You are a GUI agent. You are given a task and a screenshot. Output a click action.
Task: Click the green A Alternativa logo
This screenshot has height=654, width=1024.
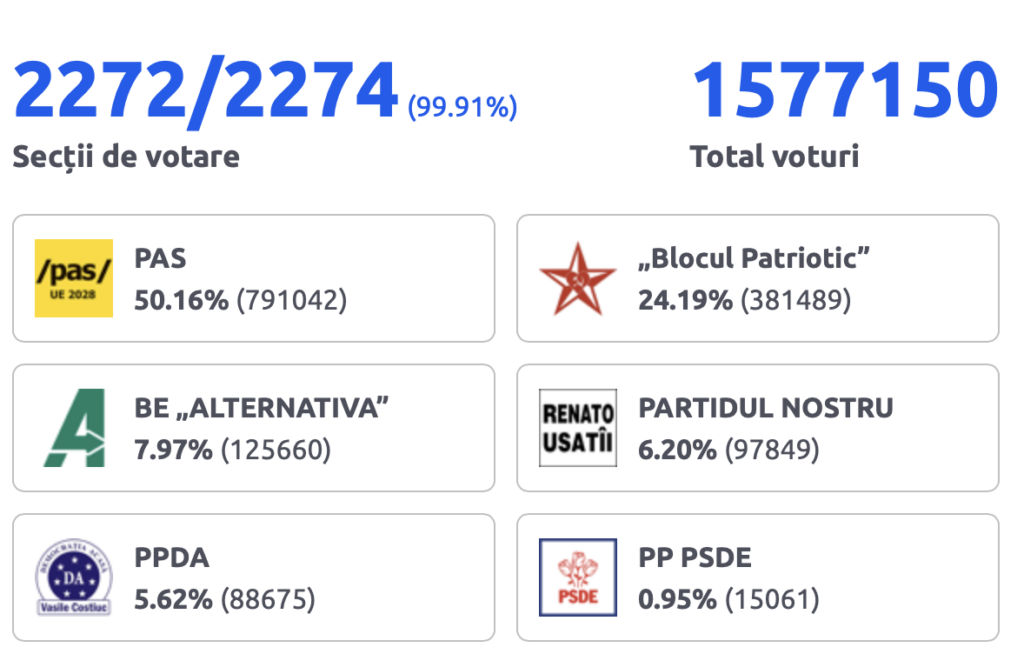click(74, 428)
